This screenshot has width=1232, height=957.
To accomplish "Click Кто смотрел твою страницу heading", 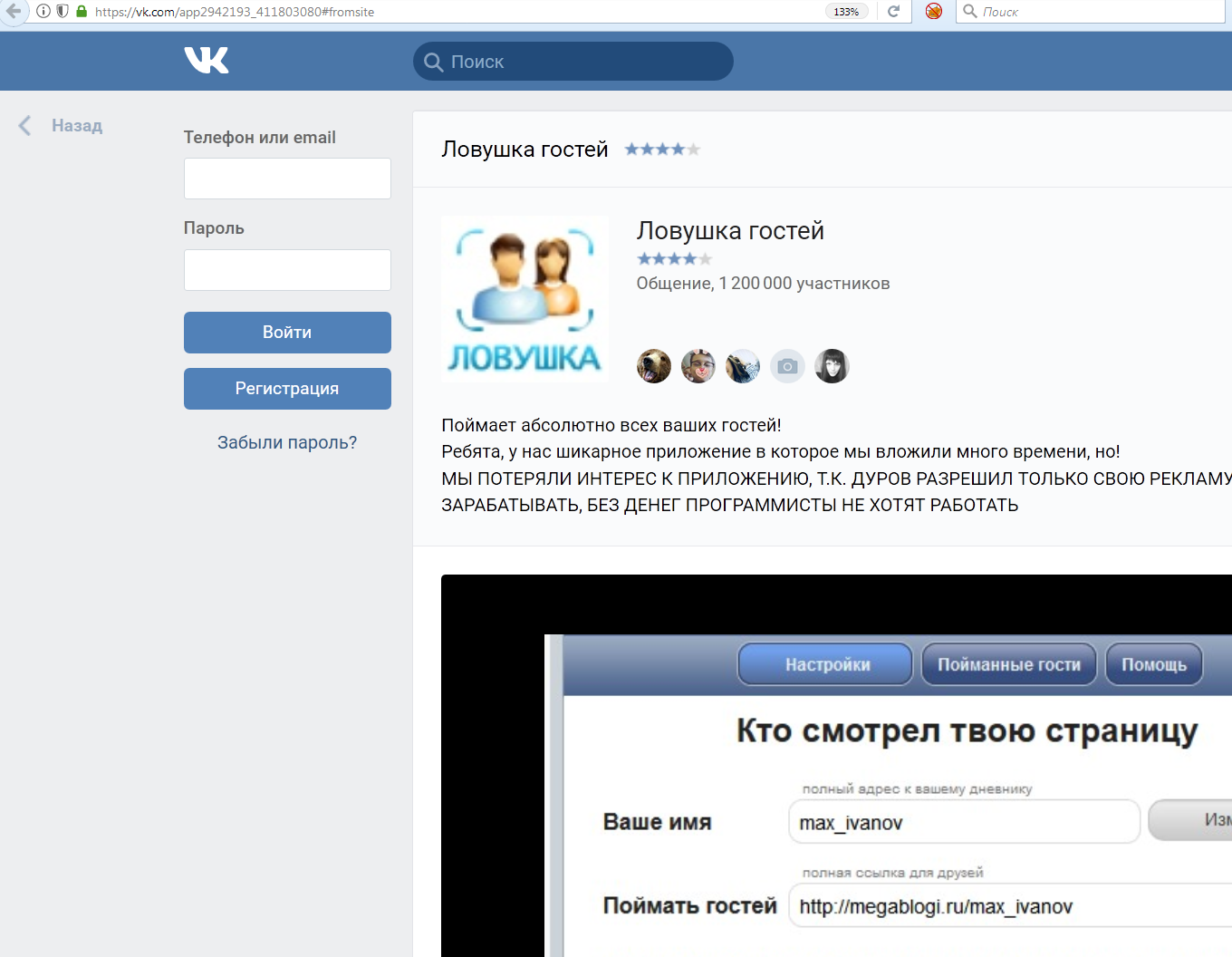I will (x=967, y=730).
